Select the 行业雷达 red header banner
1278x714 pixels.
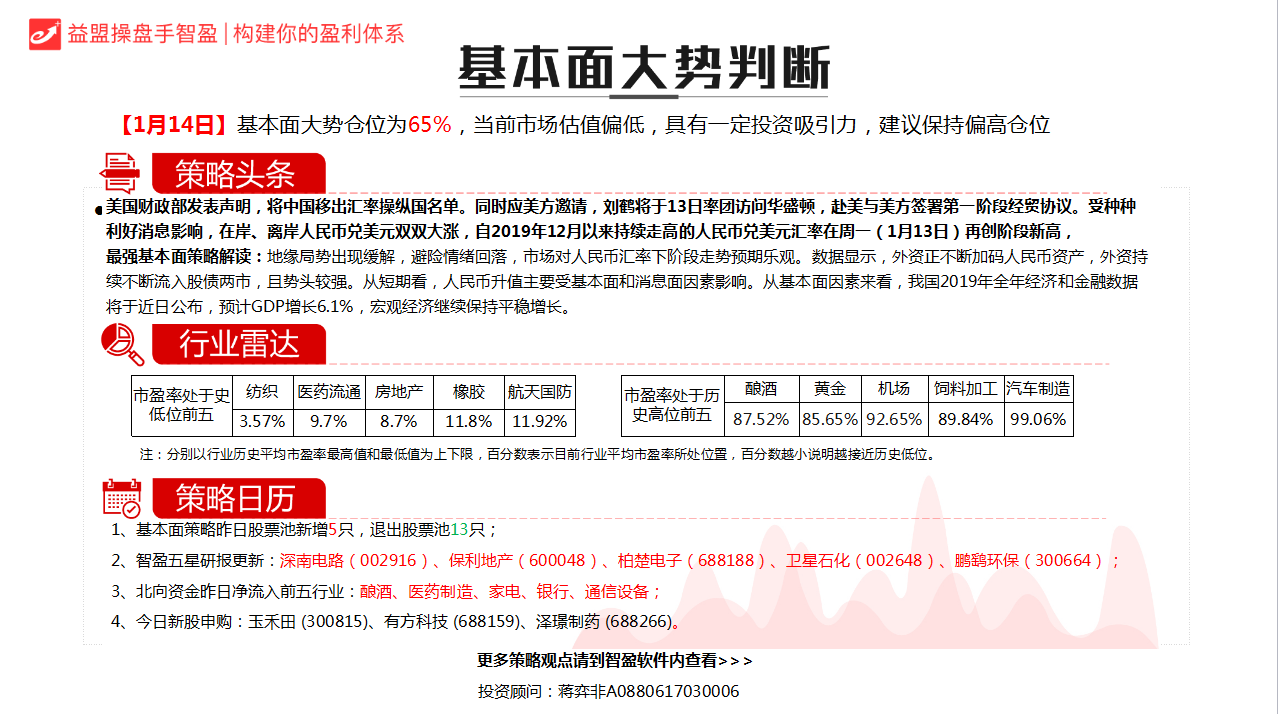[238, 345]
